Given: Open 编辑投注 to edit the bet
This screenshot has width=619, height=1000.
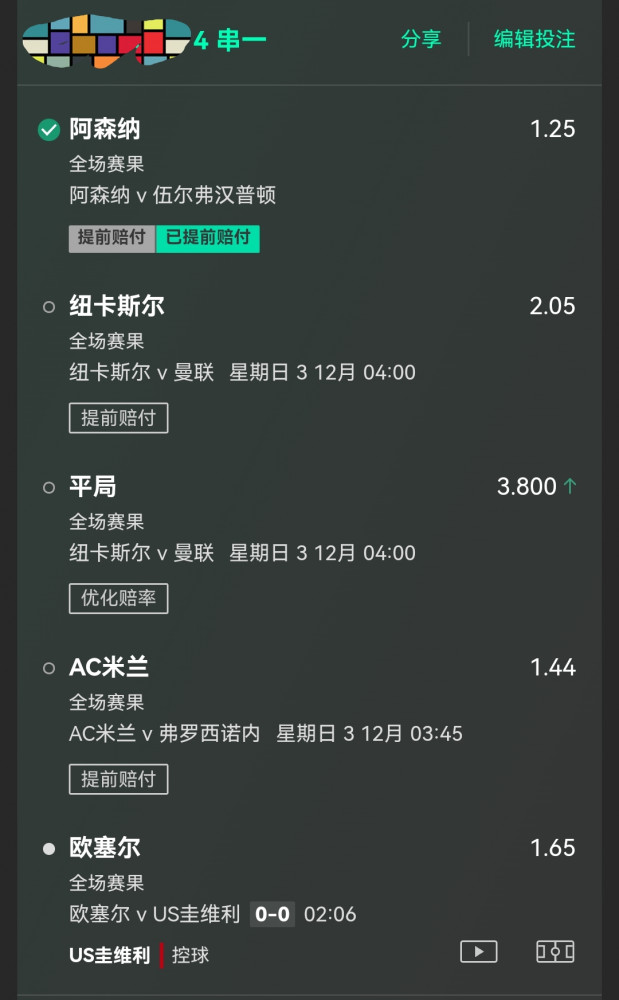Looking at the screenshot, I should 534,39.
